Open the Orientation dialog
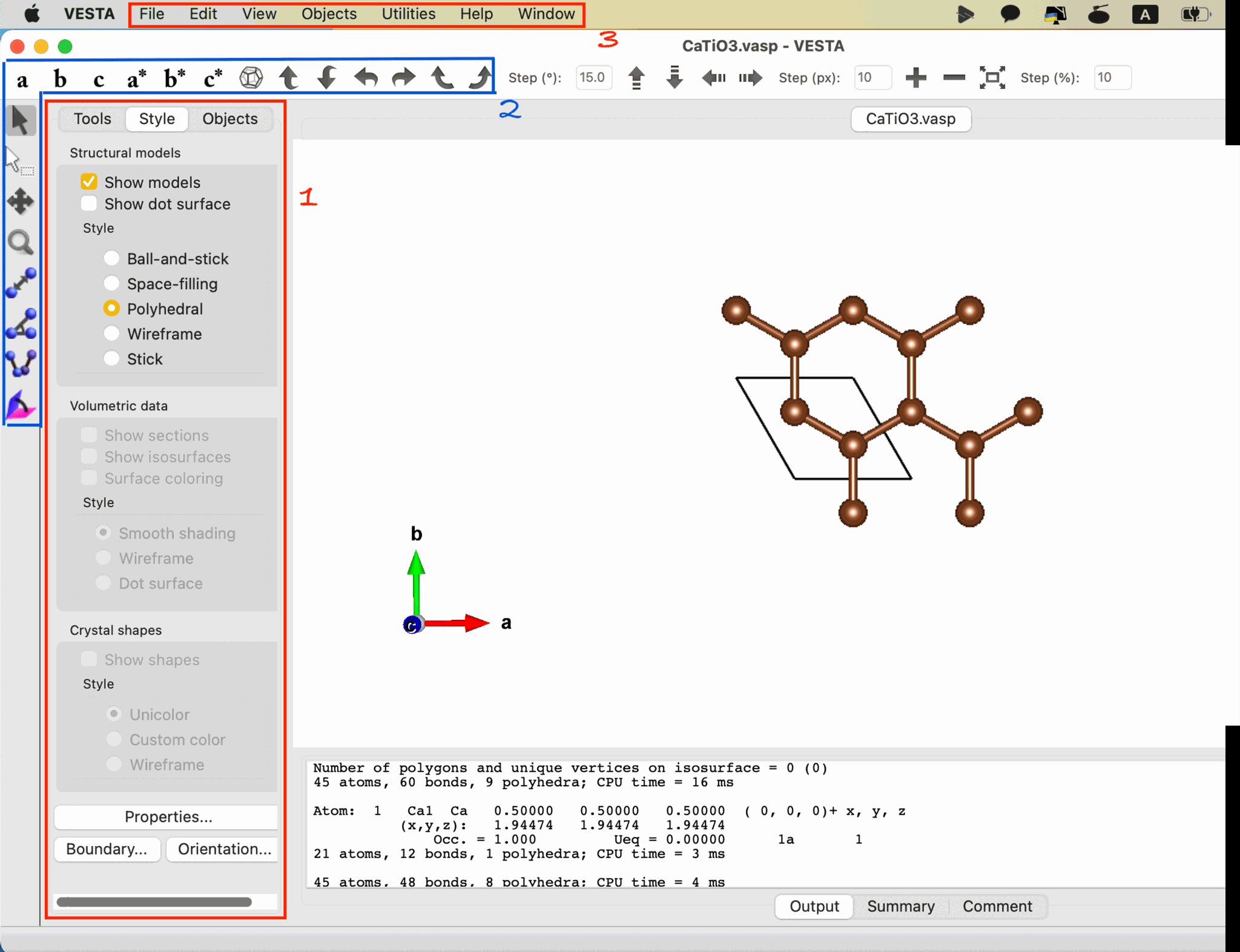1240x952 pixels. pos(223,849)
